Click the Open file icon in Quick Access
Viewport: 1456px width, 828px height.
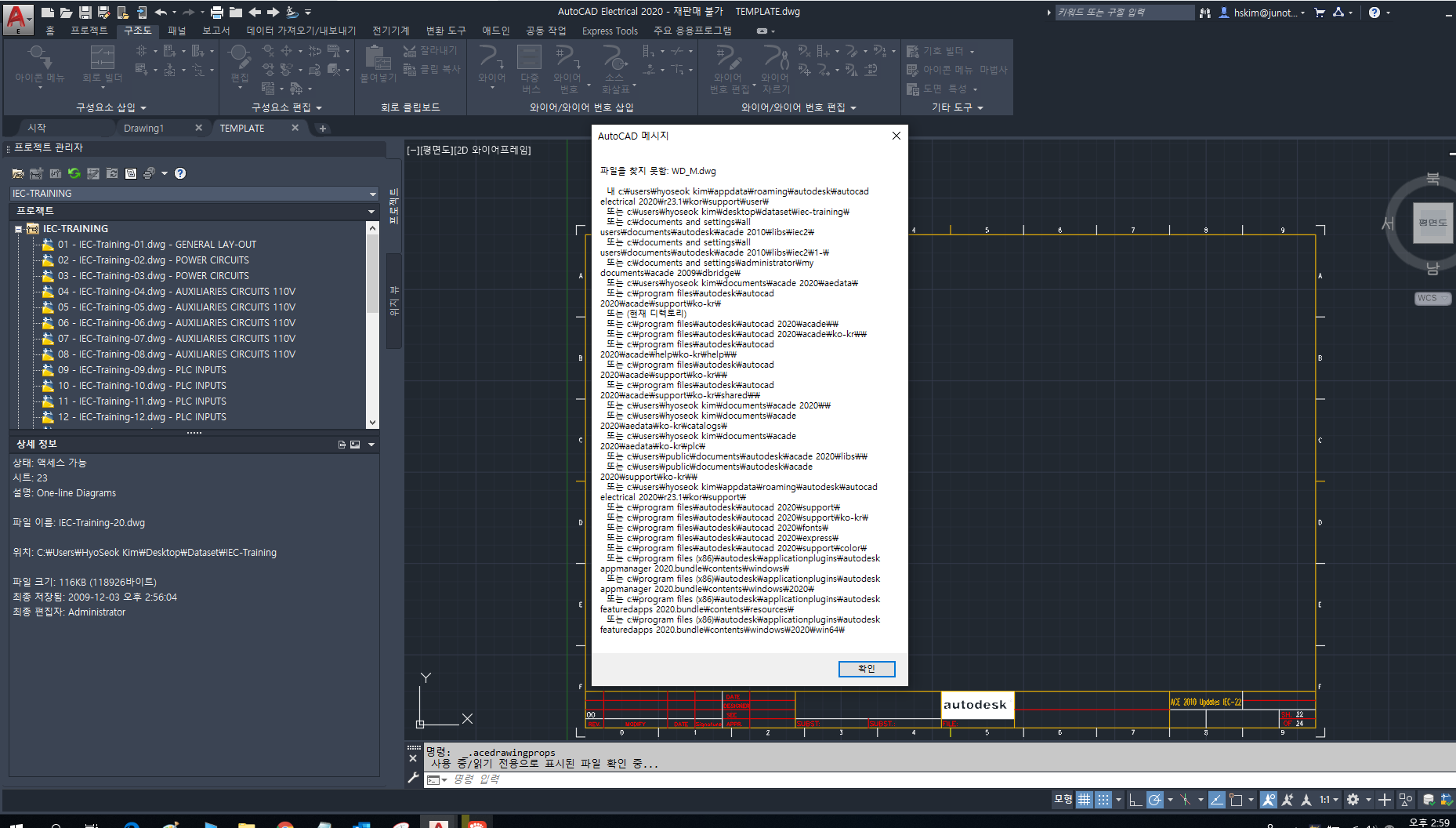coord(67,12)
